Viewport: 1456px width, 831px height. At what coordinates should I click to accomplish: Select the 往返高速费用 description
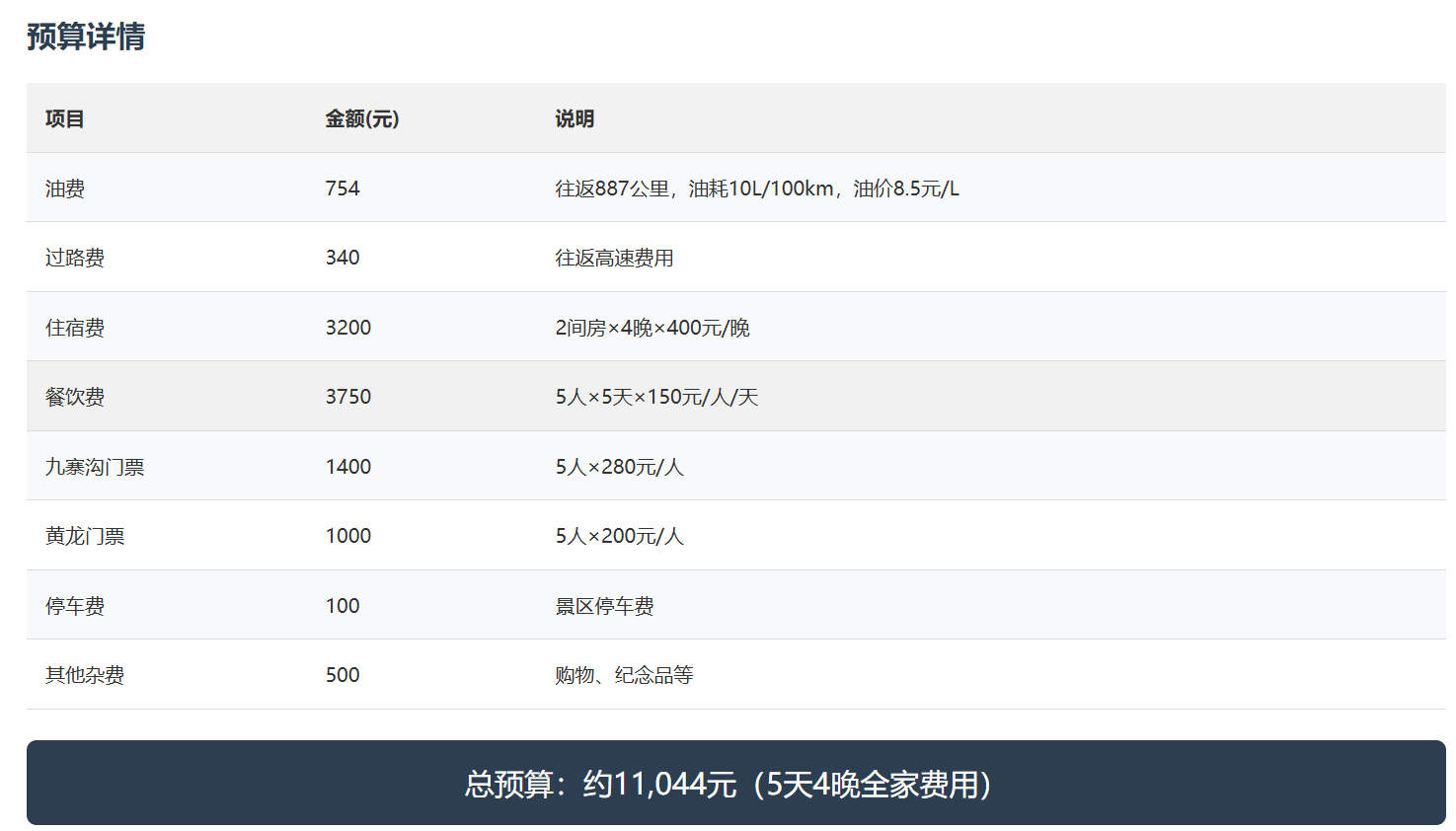point(614,258)
